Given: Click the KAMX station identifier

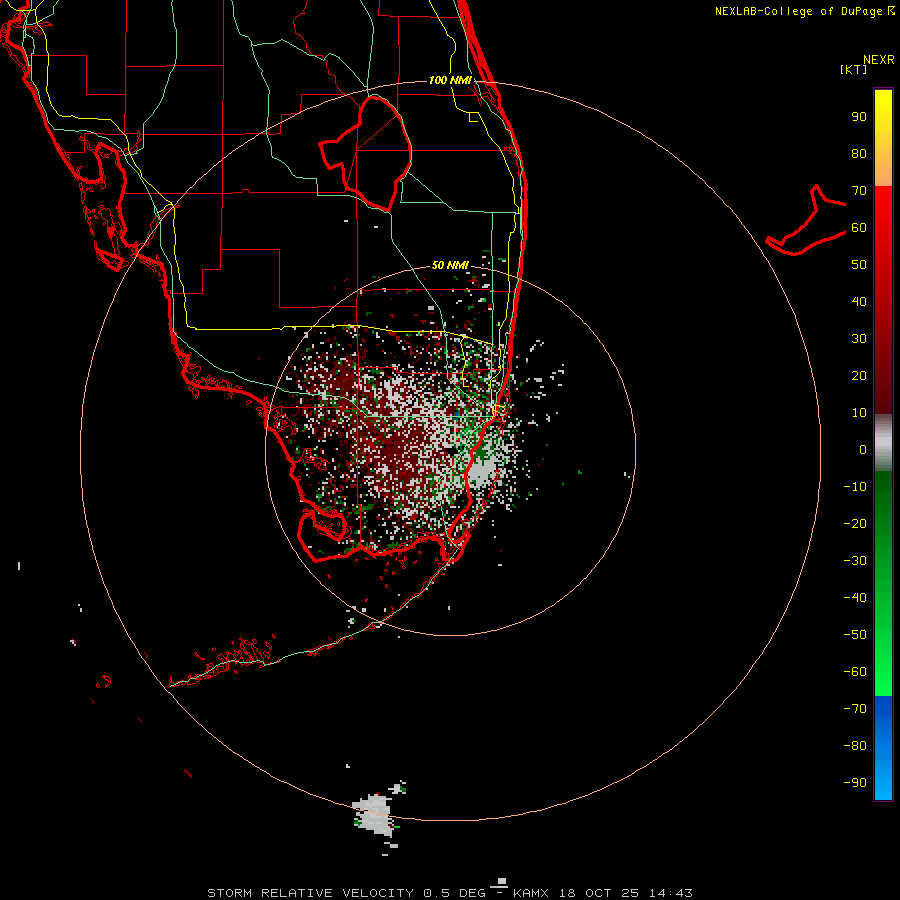Looking at the screenshot, I should (x=531, y=893).
